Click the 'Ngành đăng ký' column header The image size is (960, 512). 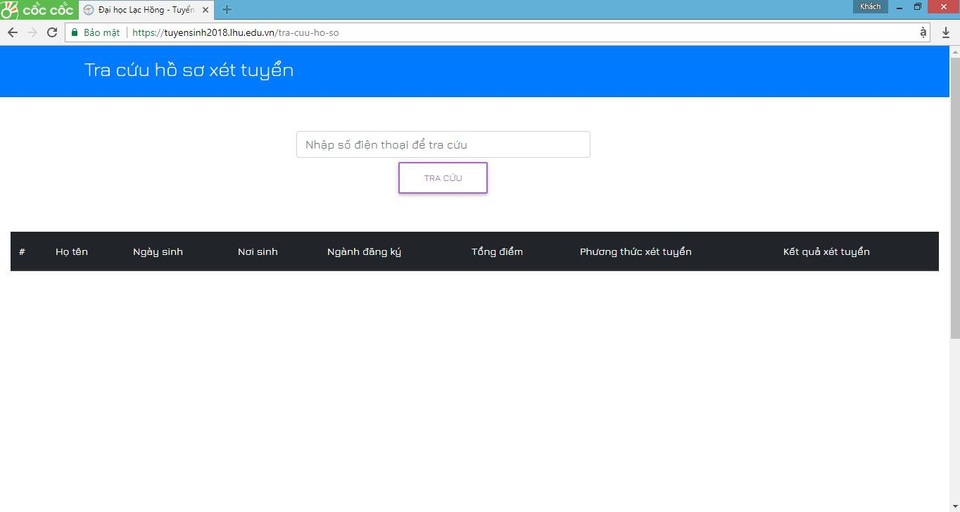(364, 252)
